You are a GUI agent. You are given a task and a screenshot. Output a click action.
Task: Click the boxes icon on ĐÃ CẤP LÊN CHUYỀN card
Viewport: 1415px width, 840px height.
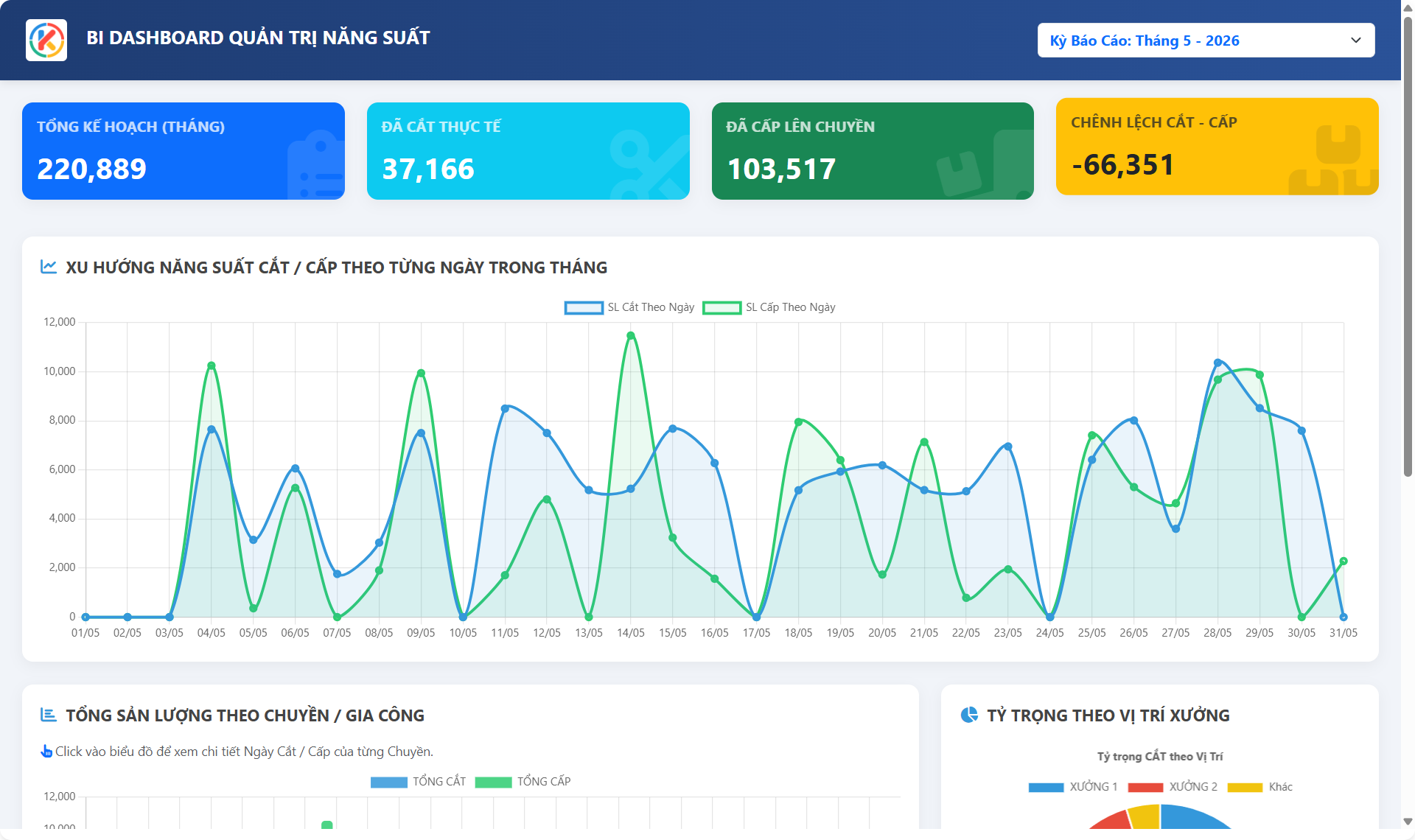985,165
